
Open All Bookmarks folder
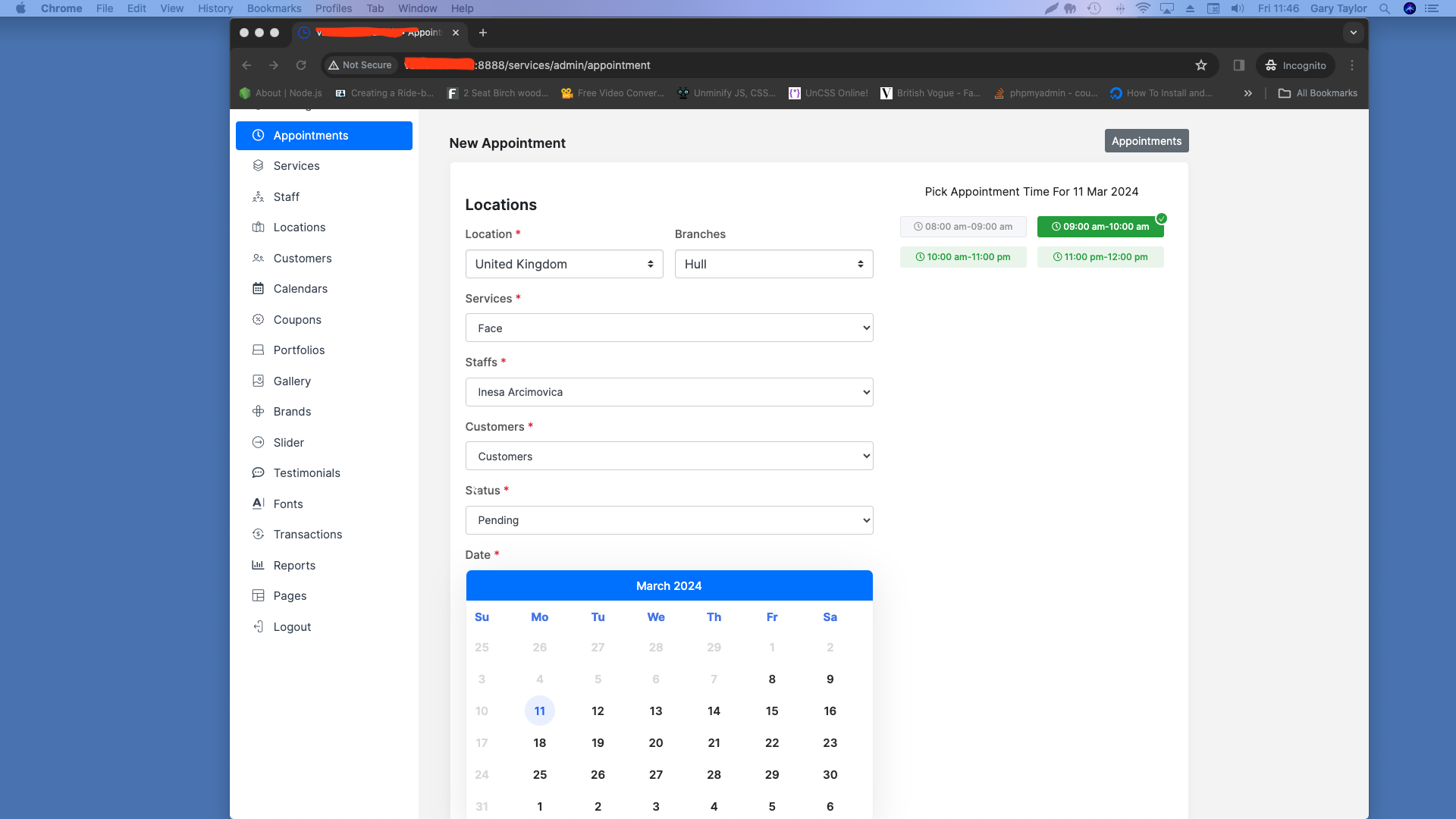click(1318, 93)
